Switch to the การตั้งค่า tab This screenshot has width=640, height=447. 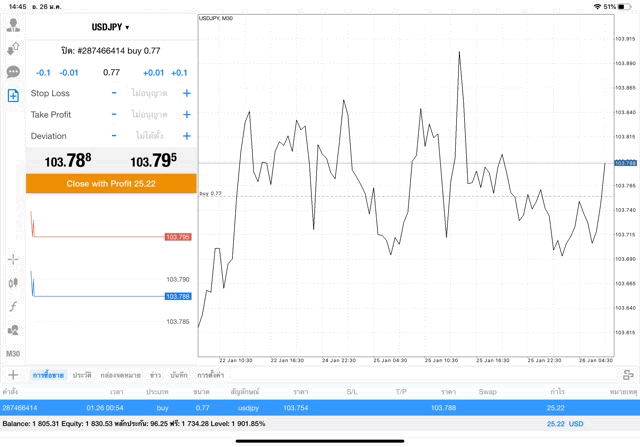(x=211, y=375)
